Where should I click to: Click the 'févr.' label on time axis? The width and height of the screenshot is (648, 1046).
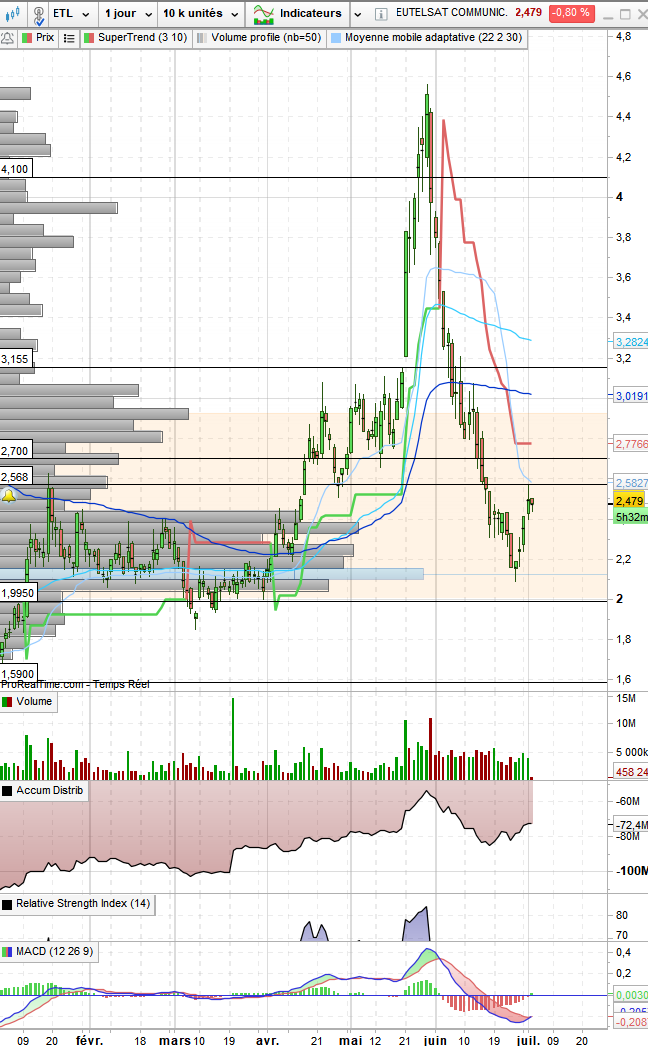(89, 1040)
